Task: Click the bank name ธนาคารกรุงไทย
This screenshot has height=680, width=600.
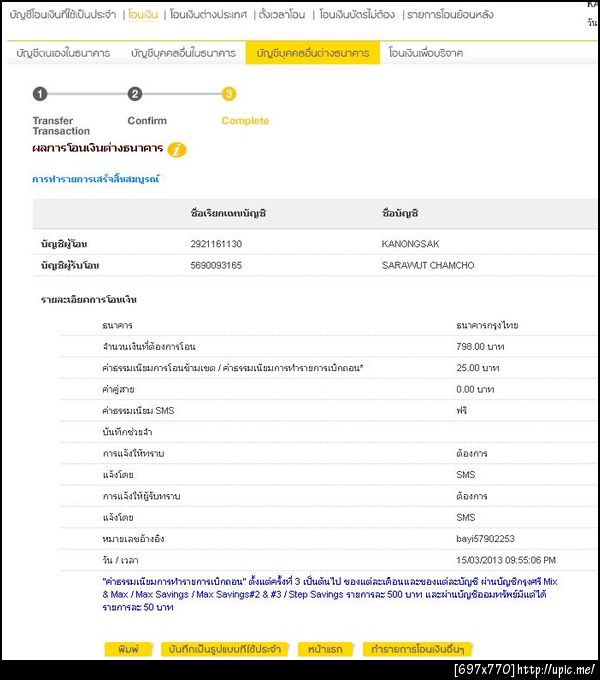Action: pyautogui.click(x=487, y=325)
